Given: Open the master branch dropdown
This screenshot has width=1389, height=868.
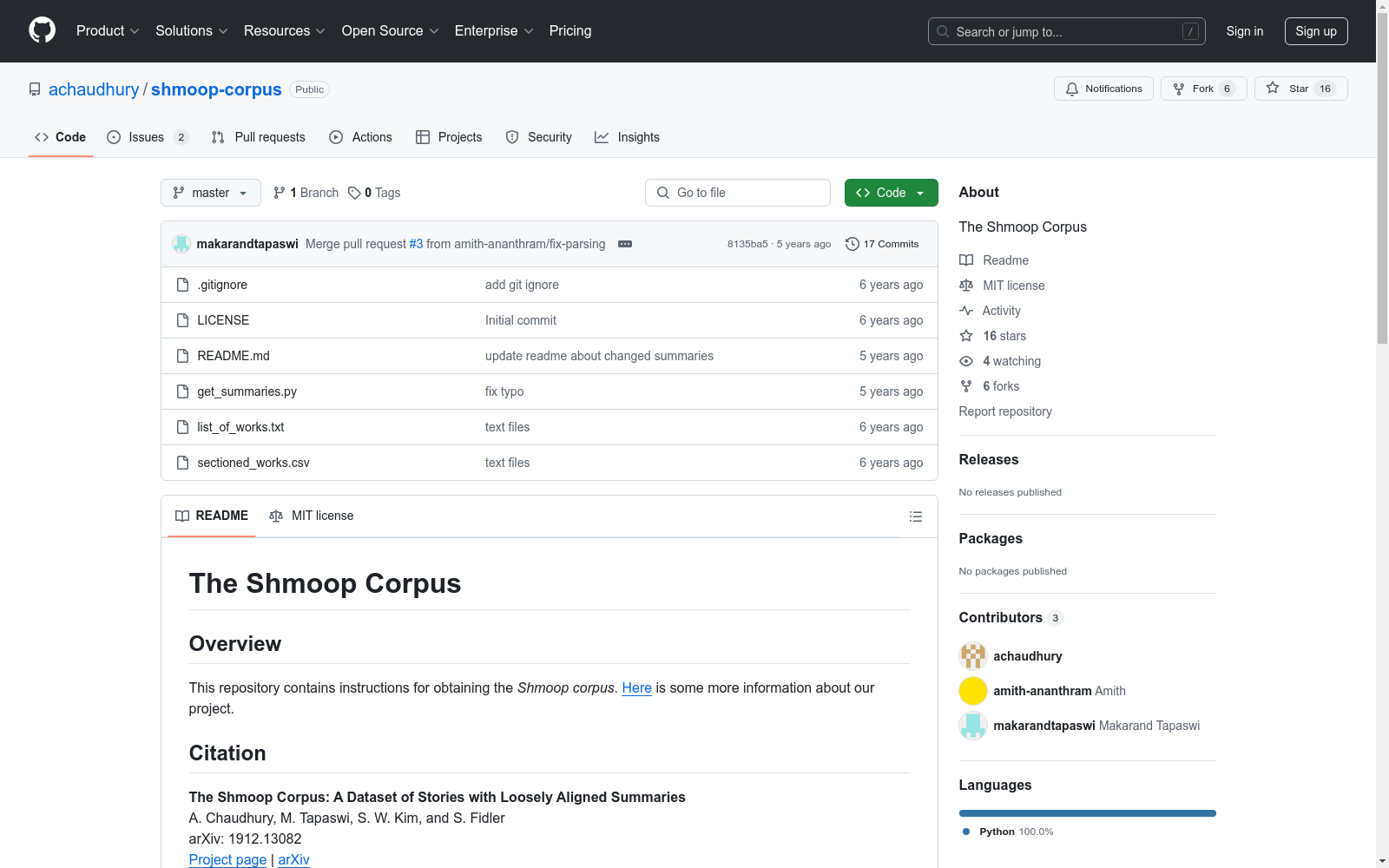Looking at the screenshot, I should [211, 193].
